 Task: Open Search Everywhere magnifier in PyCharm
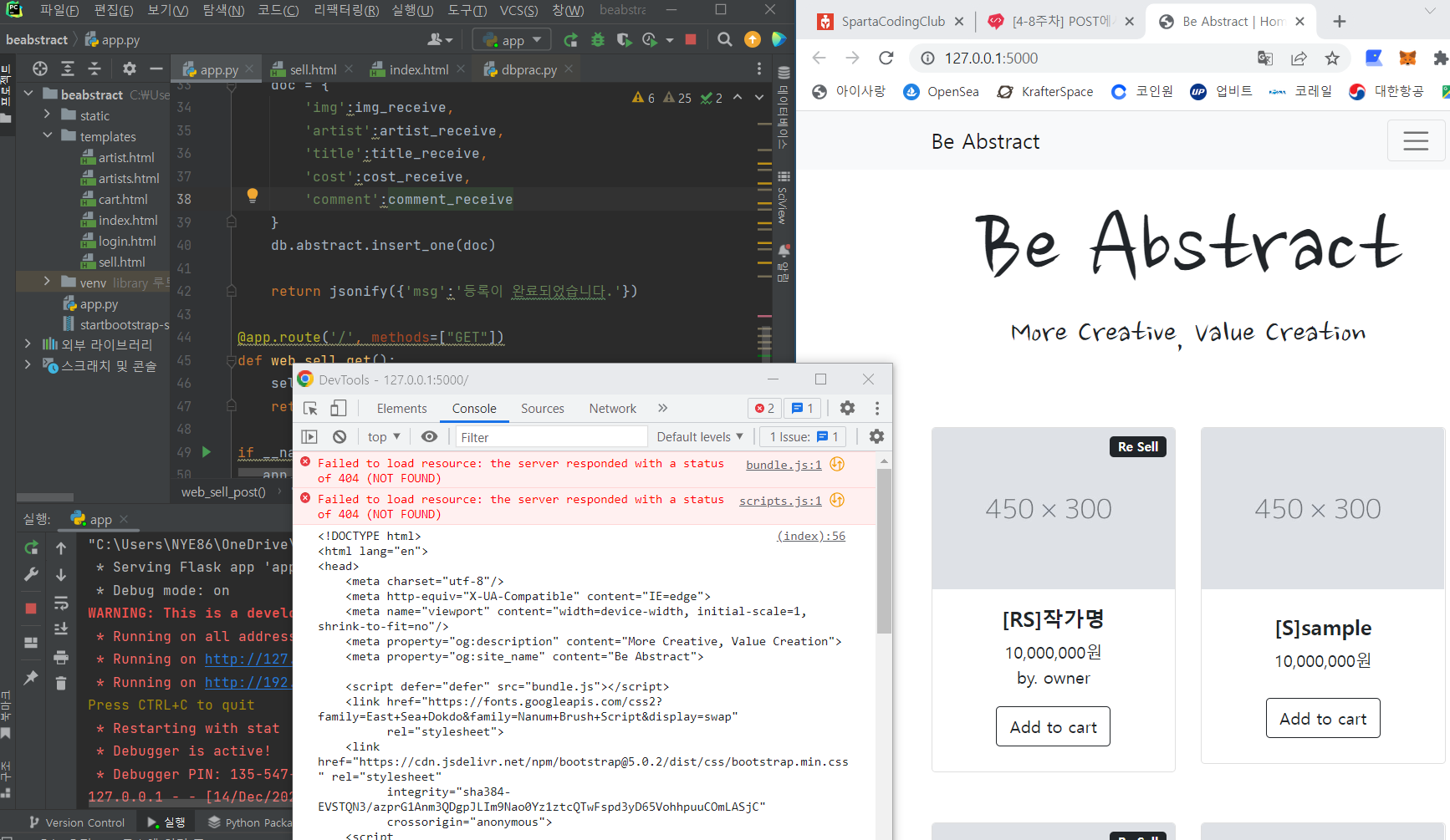point(725,39)
